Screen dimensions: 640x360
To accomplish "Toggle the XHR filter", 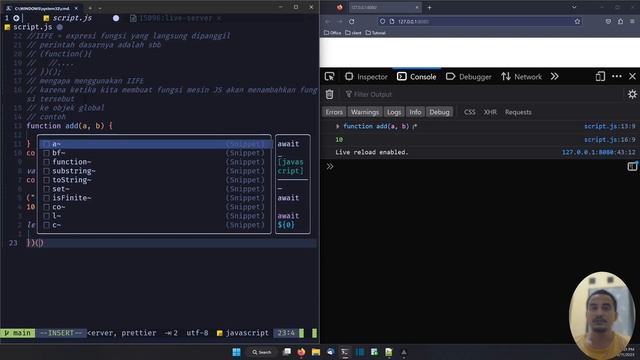I will pyautogui.click(x=490, y=112).
